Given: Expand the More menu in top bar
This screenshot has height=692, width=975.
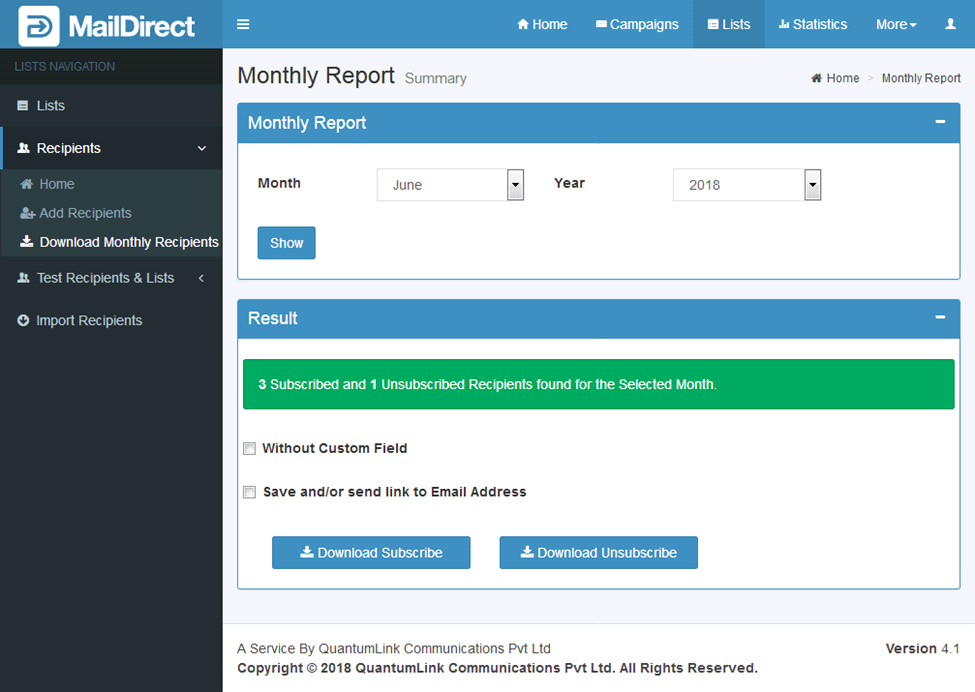Looking at the screenshot, I should pos(895,24).
